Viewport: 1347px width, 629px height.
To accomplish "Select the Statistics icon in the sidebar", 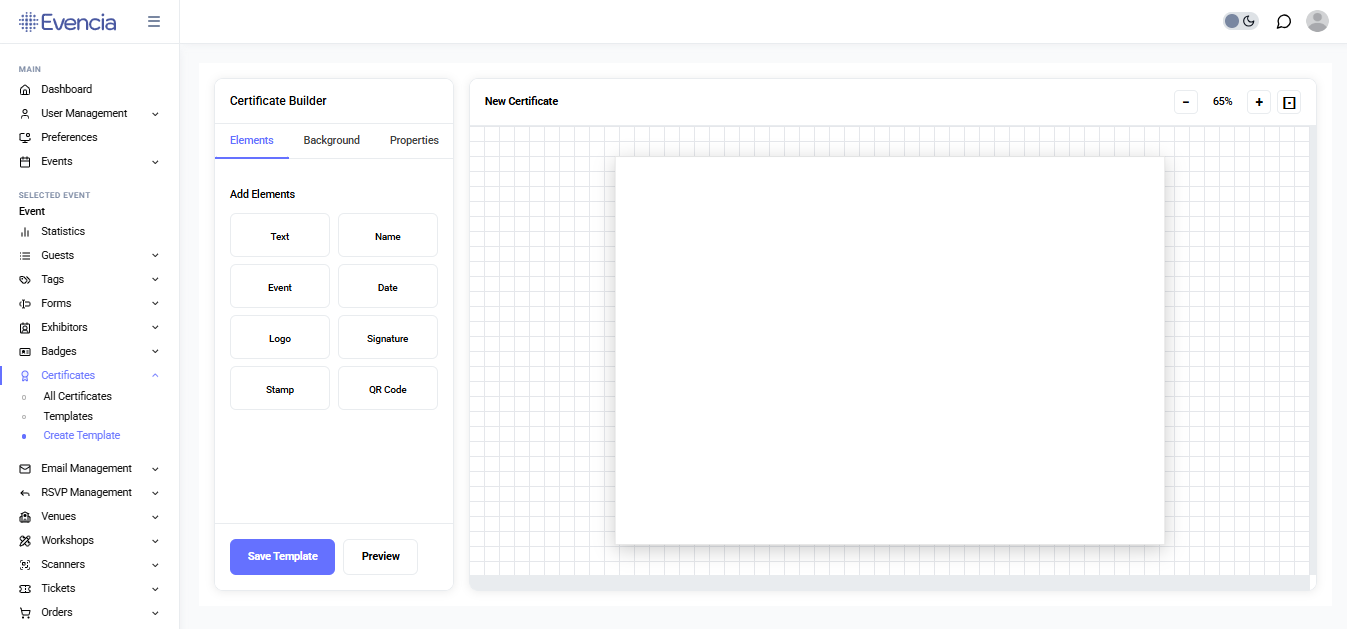I will click(24, 231).
